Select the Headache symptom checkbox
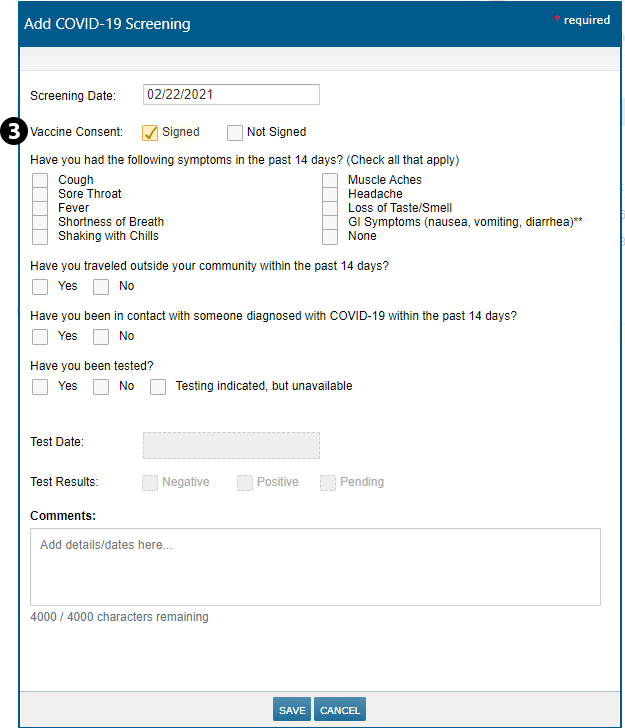Viewport: 625px width, 728px height. click(330, 195)
